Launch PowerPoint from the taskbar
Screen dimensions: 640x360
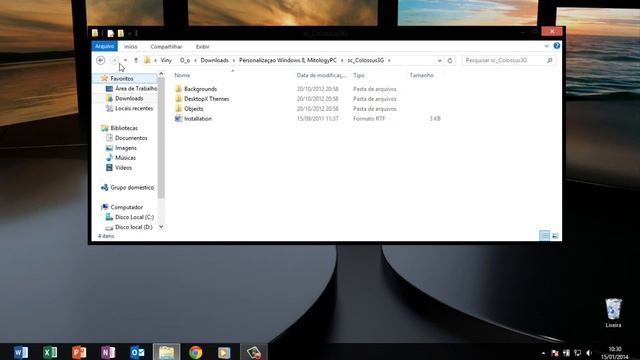point(79,352)
